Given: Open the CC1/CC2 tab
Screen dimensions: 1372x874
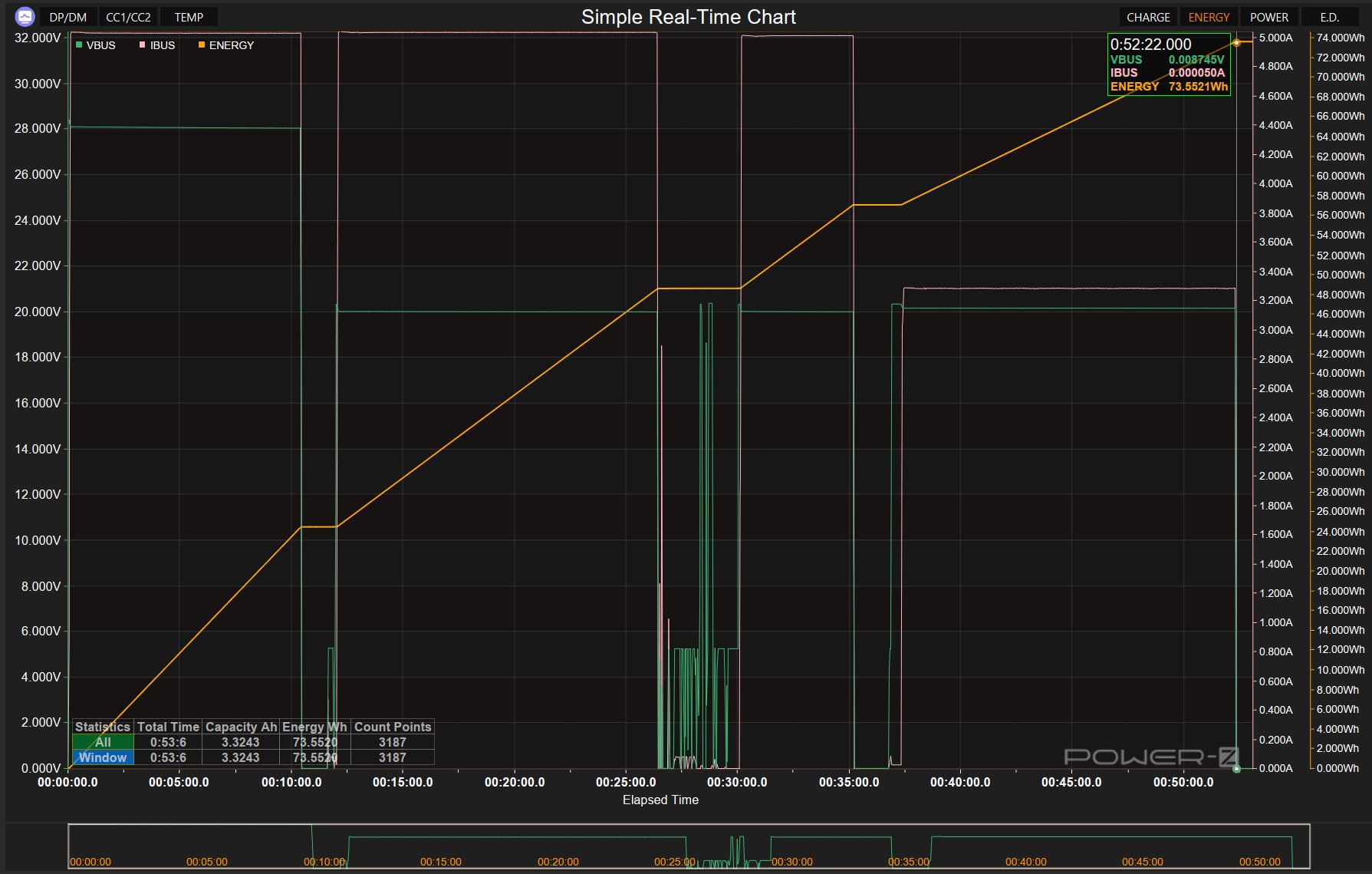Looking at the screenshot, I should 128,17.
